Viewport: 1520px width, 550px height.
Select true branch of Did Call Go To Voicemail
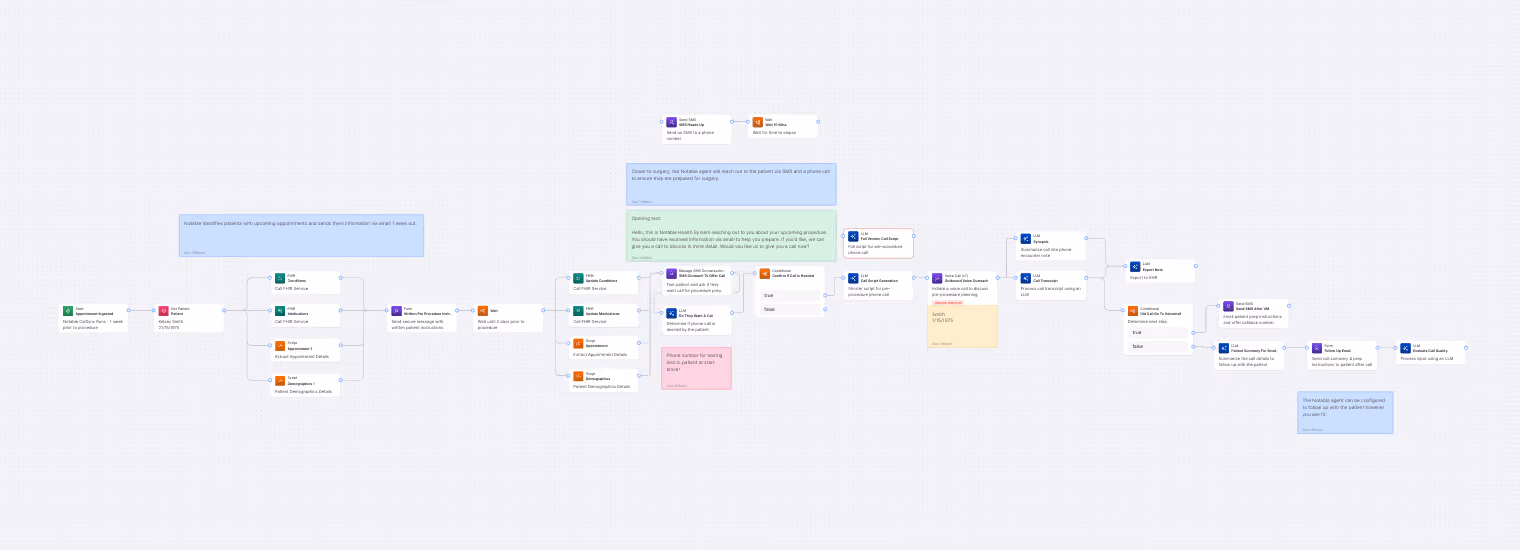tap(1159, 332)
